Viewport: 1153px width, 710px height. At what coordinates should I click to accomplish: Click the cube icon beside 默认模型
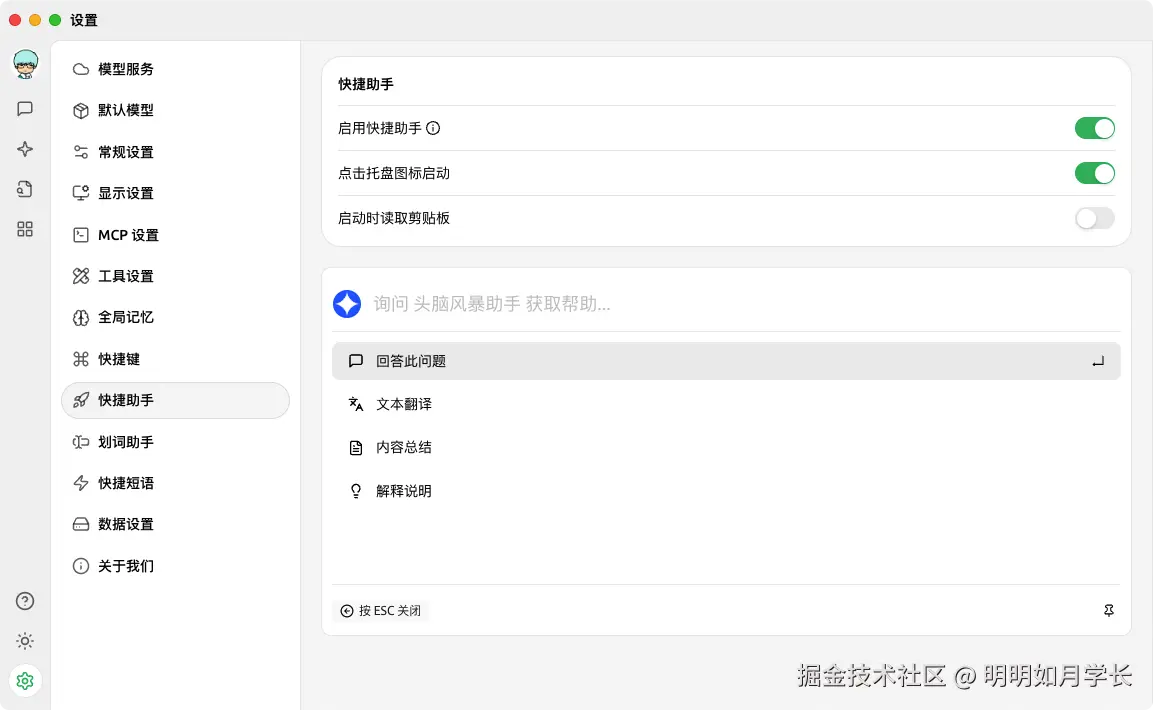[x=81, y=110]
